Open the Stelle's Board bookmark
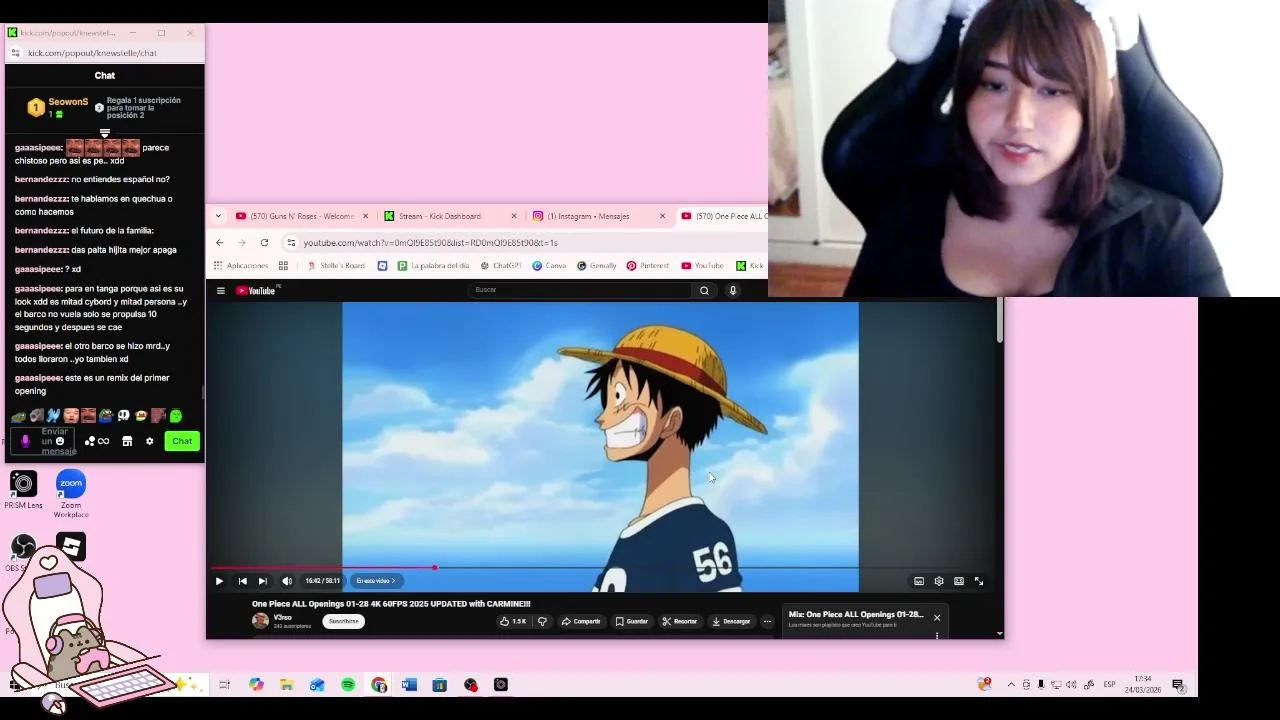Viewport: 1280px width, 720px height. (336, 266)
